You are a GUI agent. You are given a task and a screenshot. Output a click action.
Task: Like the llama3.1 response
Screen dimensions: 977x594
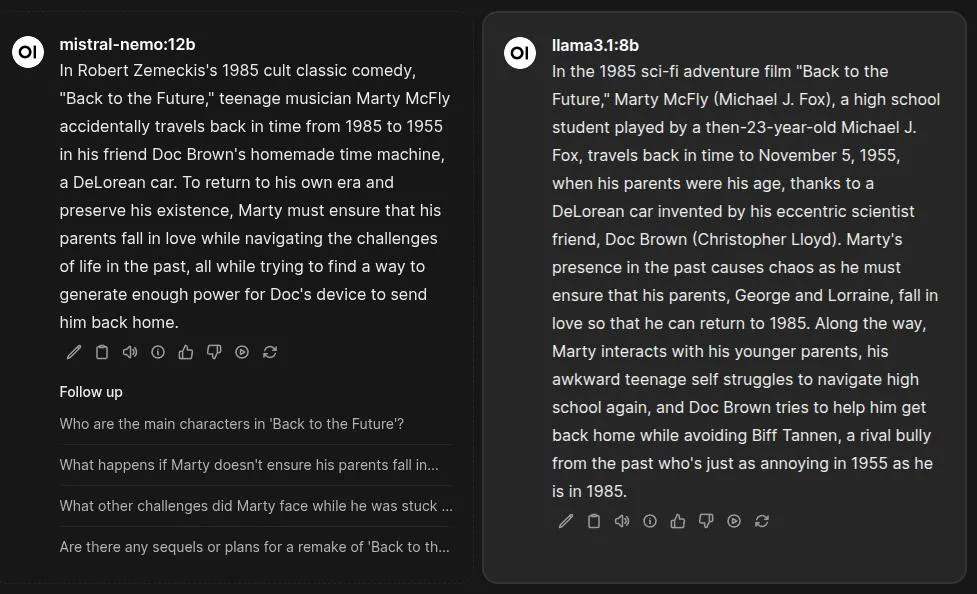pyautogui.click(x=678, y=521)
